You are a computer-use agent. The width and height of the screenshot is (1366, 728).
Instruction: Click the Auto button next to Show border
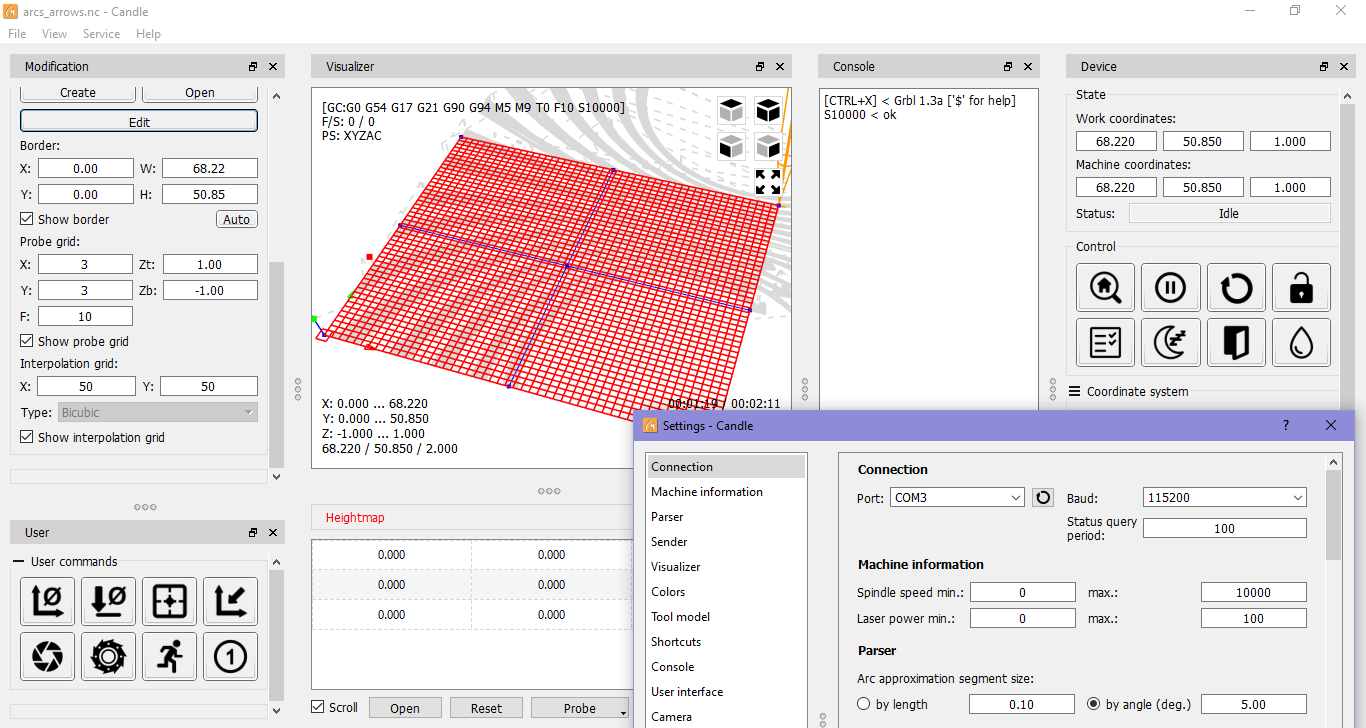pos(236,218)
